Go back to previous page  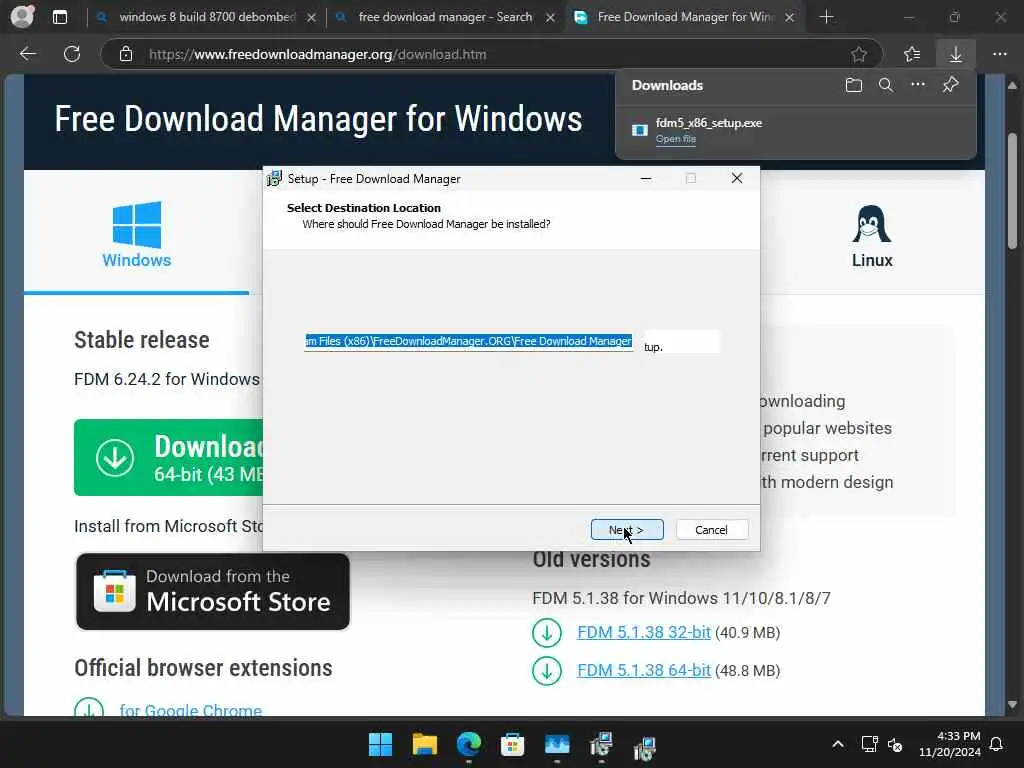27,54
